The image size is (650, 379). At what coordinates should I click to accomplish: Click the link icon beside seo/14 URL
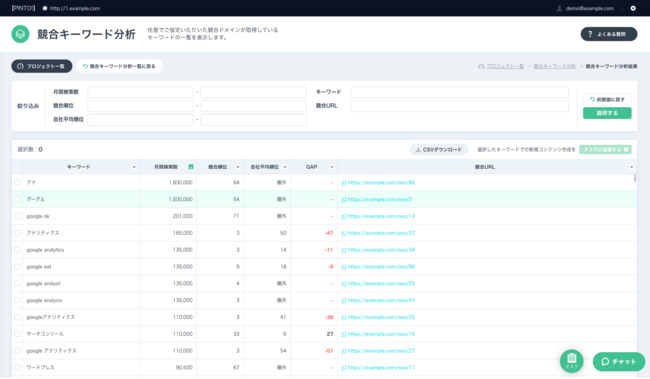(344, 216)
